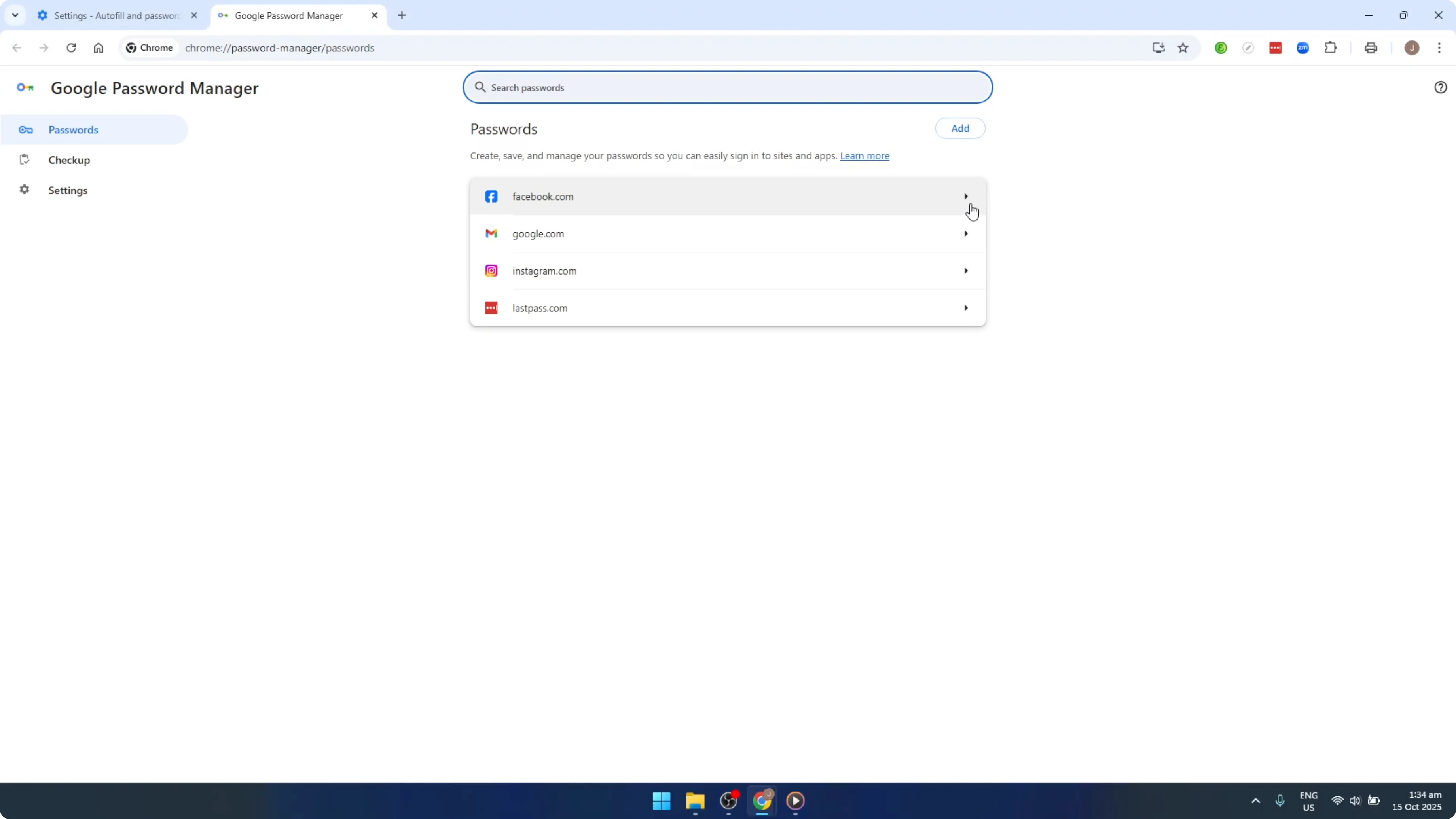Open the Extensions puzzle menu

pyautogui.click(x=1331, y=48)
